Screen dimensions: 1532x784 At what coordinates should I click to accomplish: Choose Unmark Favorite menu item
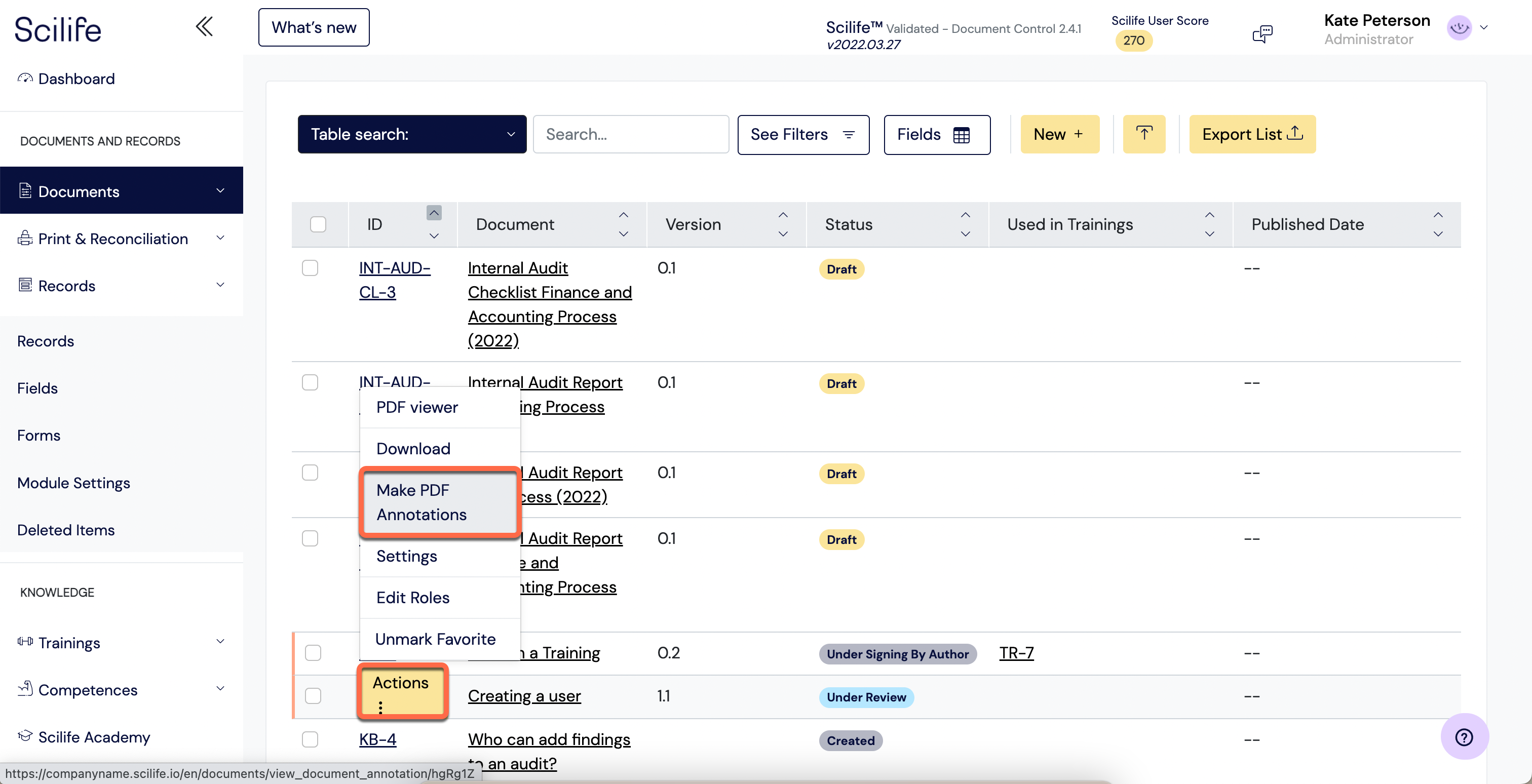[x=440, y=640]
